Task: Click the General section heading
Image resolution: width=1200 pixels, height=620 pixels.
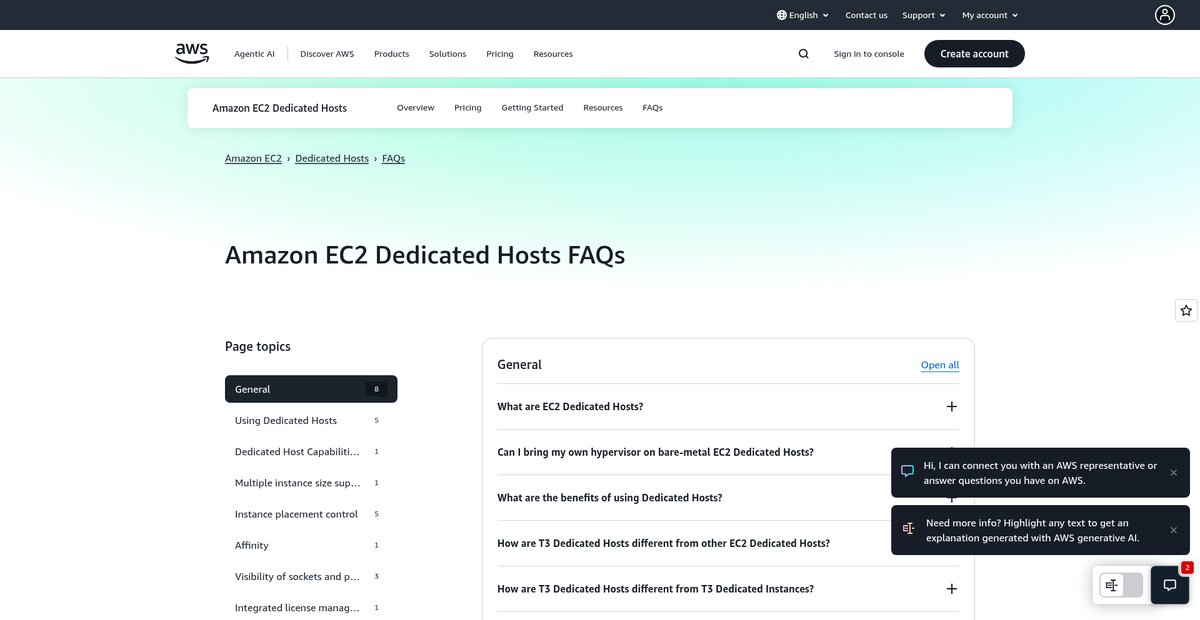Action: point(519,365)
